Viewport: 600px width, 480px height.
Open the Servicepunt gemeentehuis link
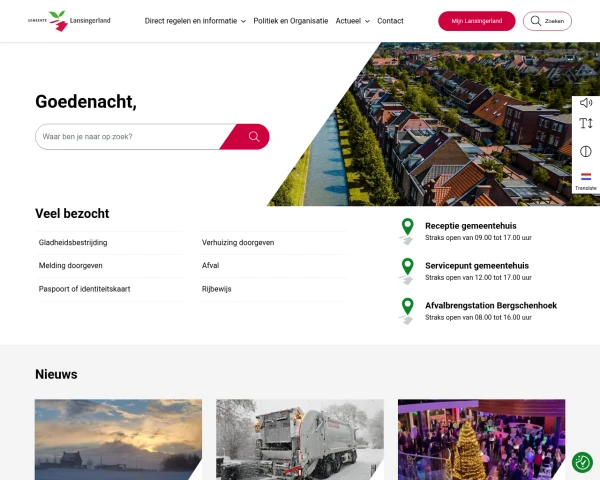click(x=477, y=266)
